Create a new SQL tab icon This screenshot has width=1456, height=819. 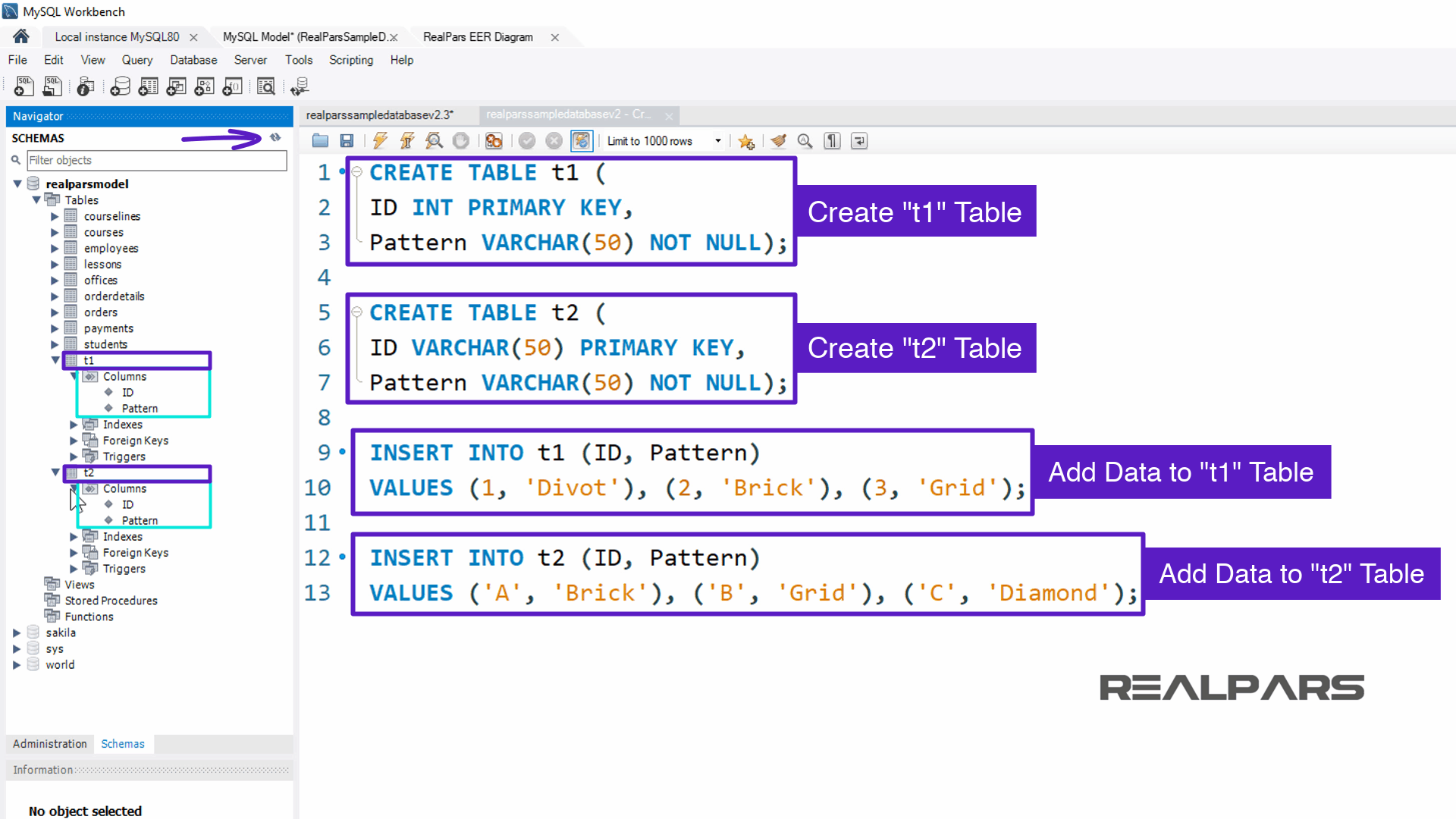(24, 86)
